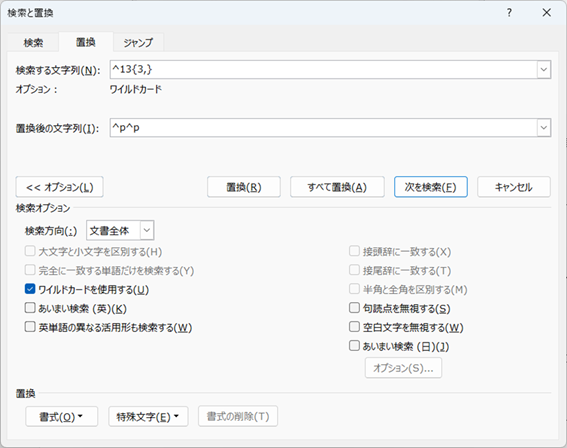Expand the 検索する文字列 history dropdown
This screenshot has width=567, height=448.
point(543,69)
